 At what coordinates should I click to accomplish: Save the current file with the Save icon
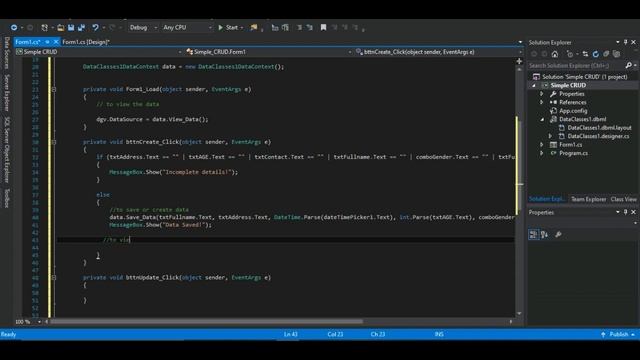click(71, 27)
